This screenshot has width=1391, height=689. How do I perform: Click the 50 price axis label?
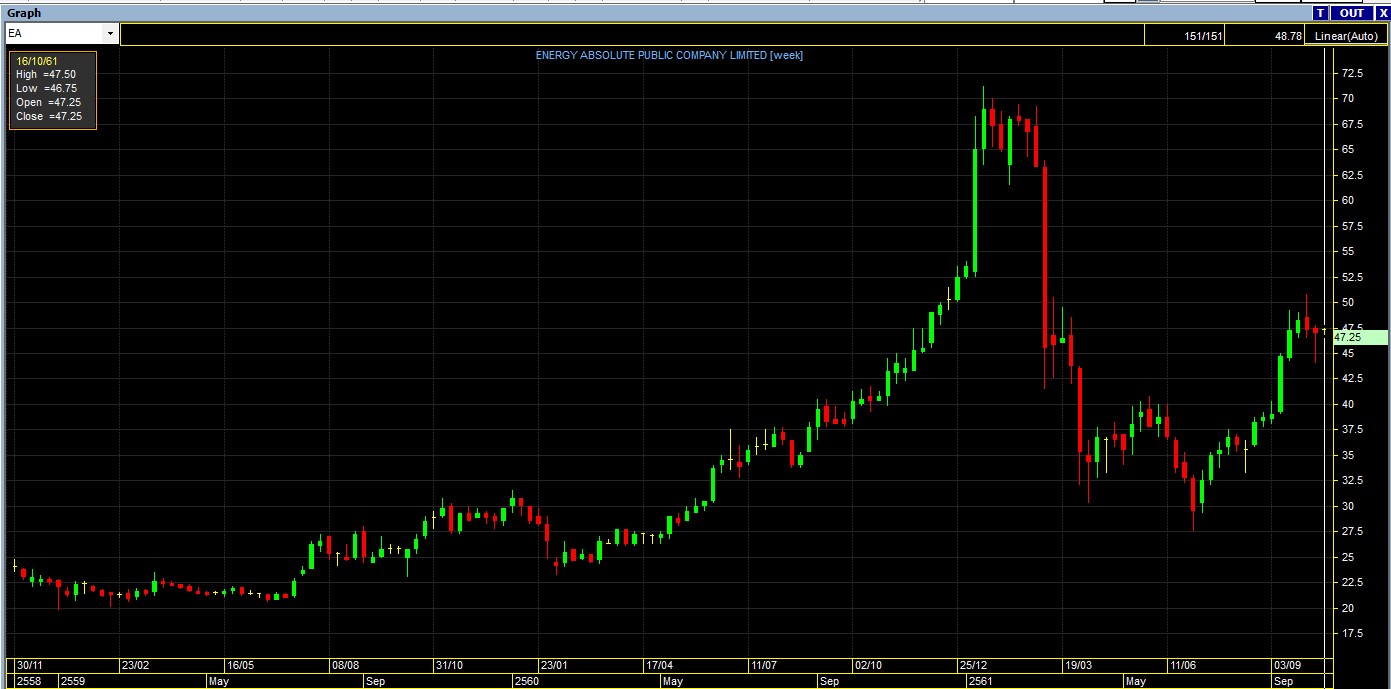[x=1348, y=302]
